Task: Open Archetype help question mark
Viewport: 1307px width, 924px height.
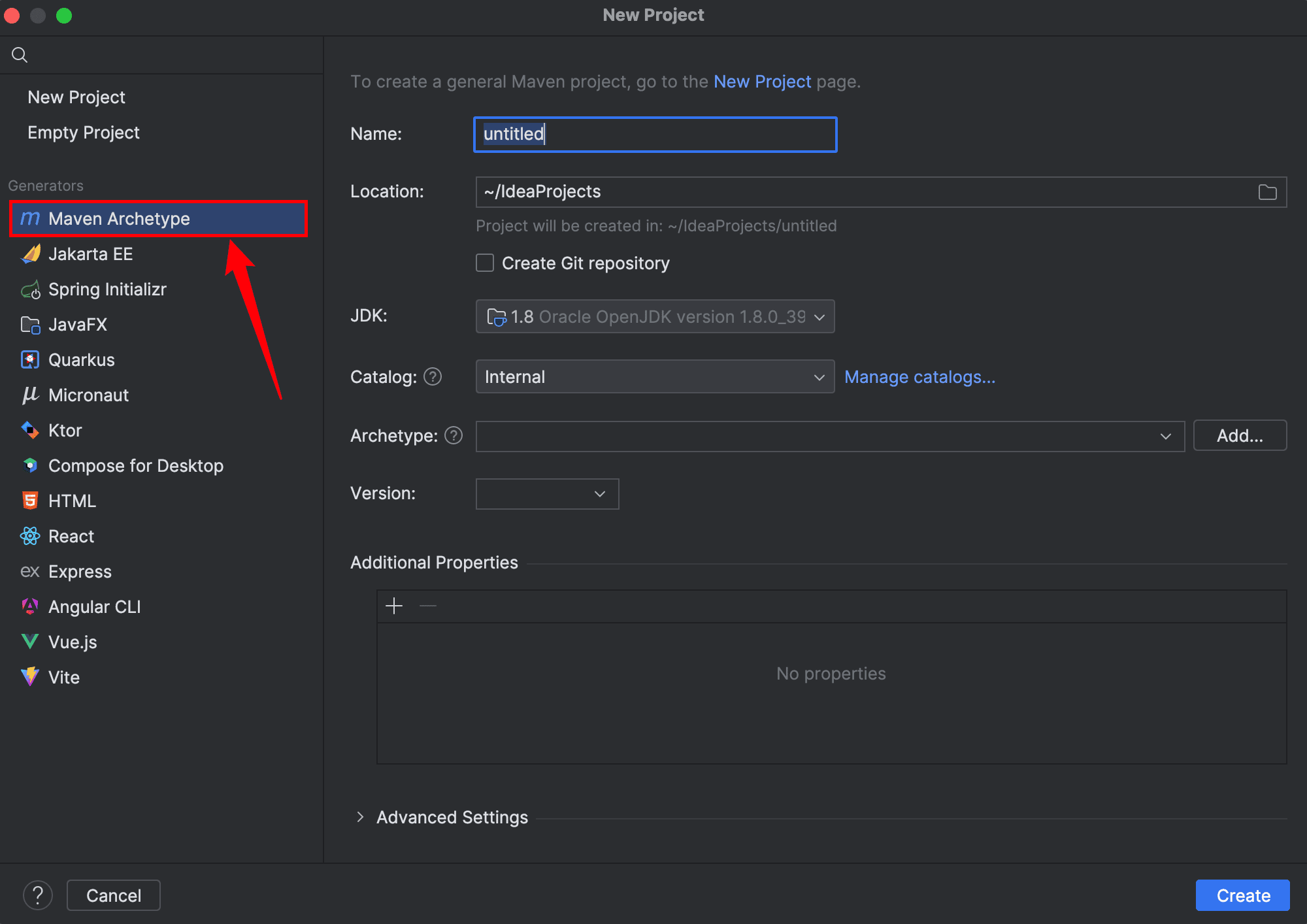Action: (454, 435)
